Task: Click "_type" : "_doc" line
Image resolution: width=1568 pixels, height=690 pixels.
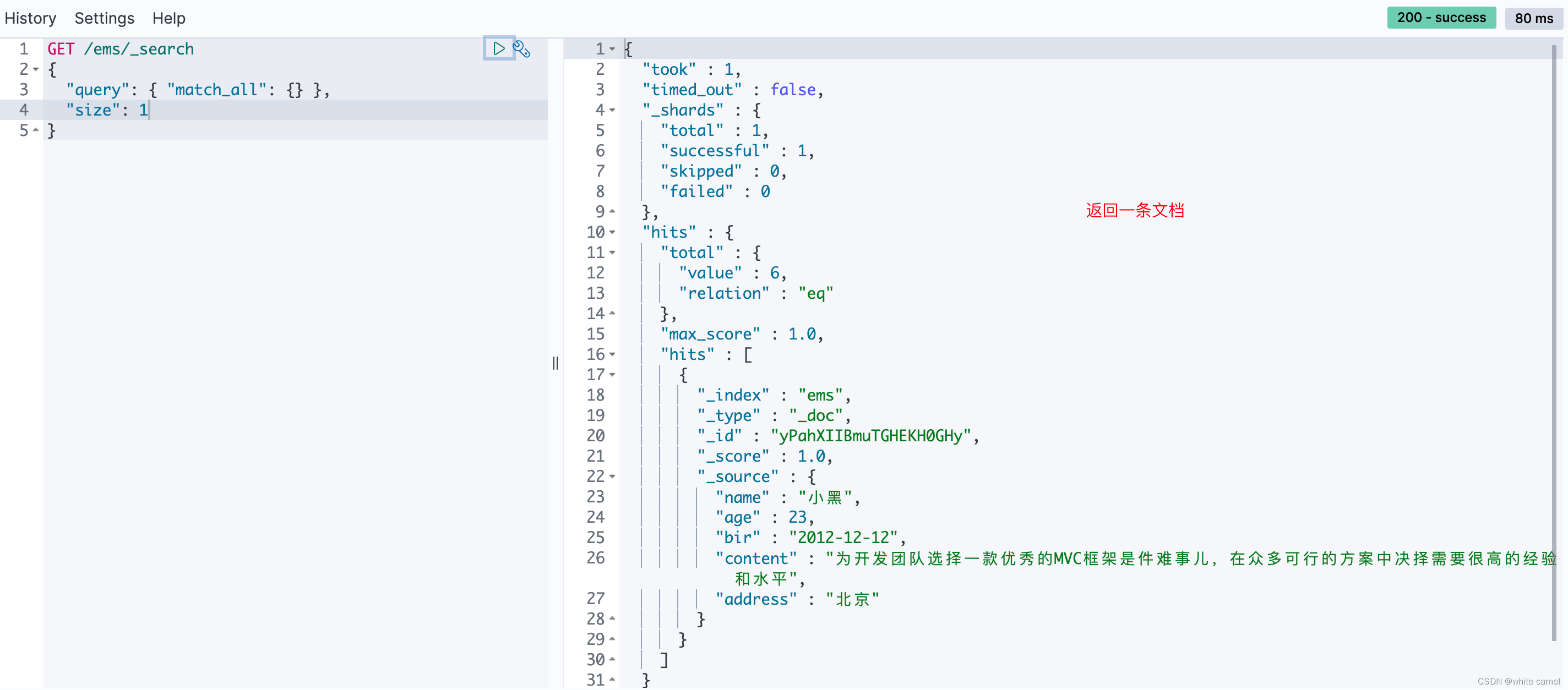Action: point(774,415)
